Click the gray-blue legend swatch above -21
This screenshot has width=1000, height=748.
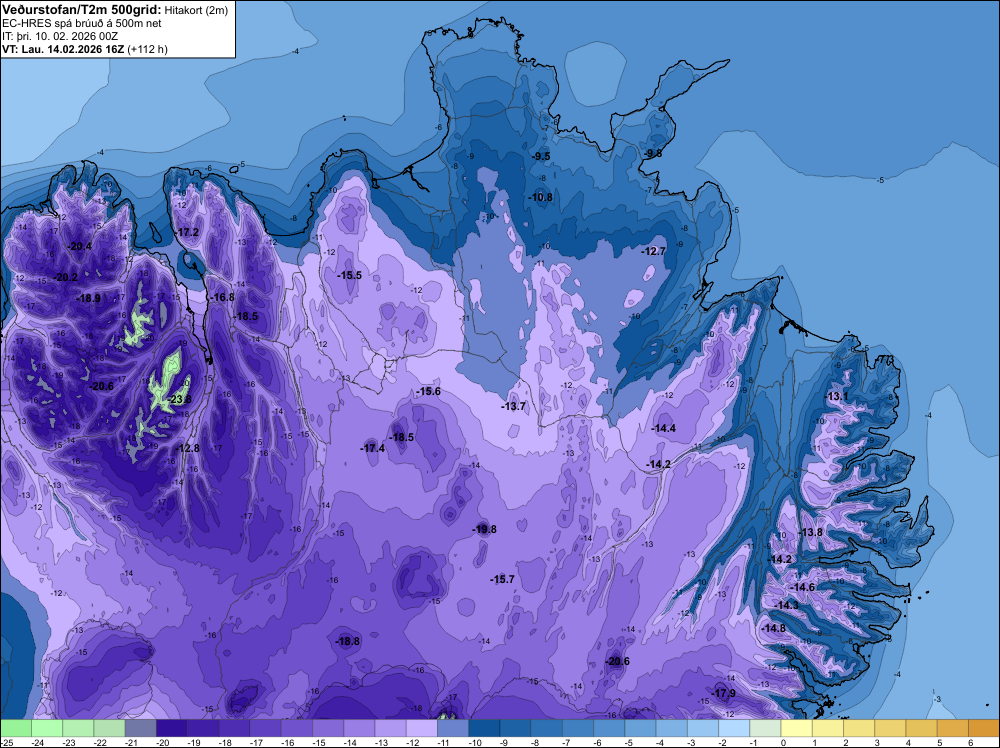point(141,728)
